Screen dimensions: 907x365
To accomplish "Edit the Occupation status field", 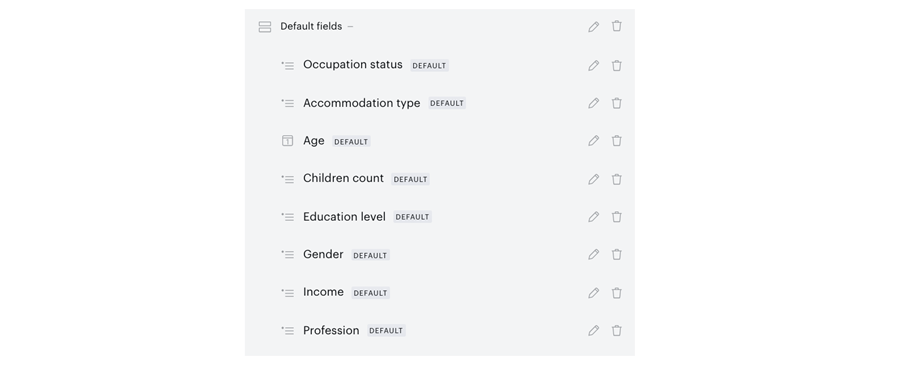I will tap(593, 65).
